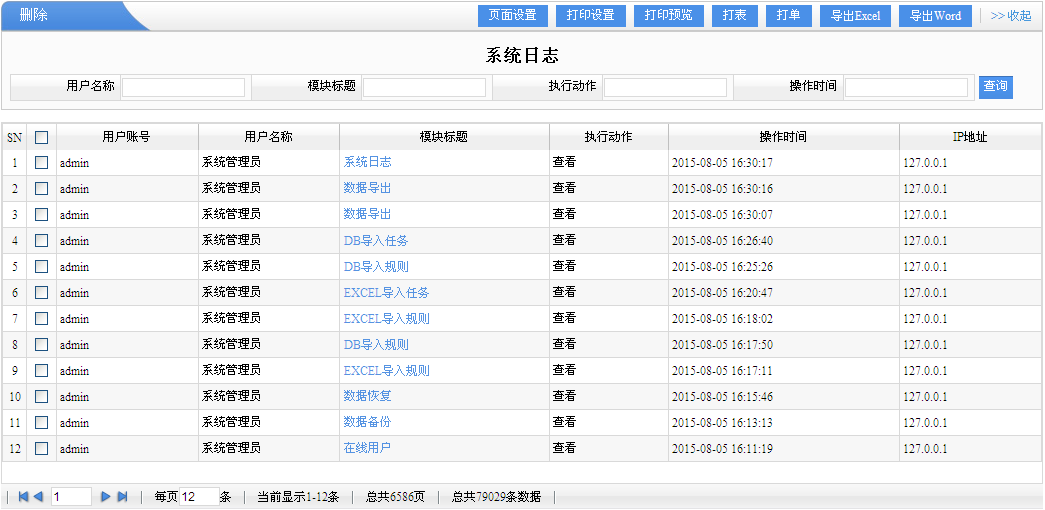Tick the checkbox for row 12

(42, 449)
